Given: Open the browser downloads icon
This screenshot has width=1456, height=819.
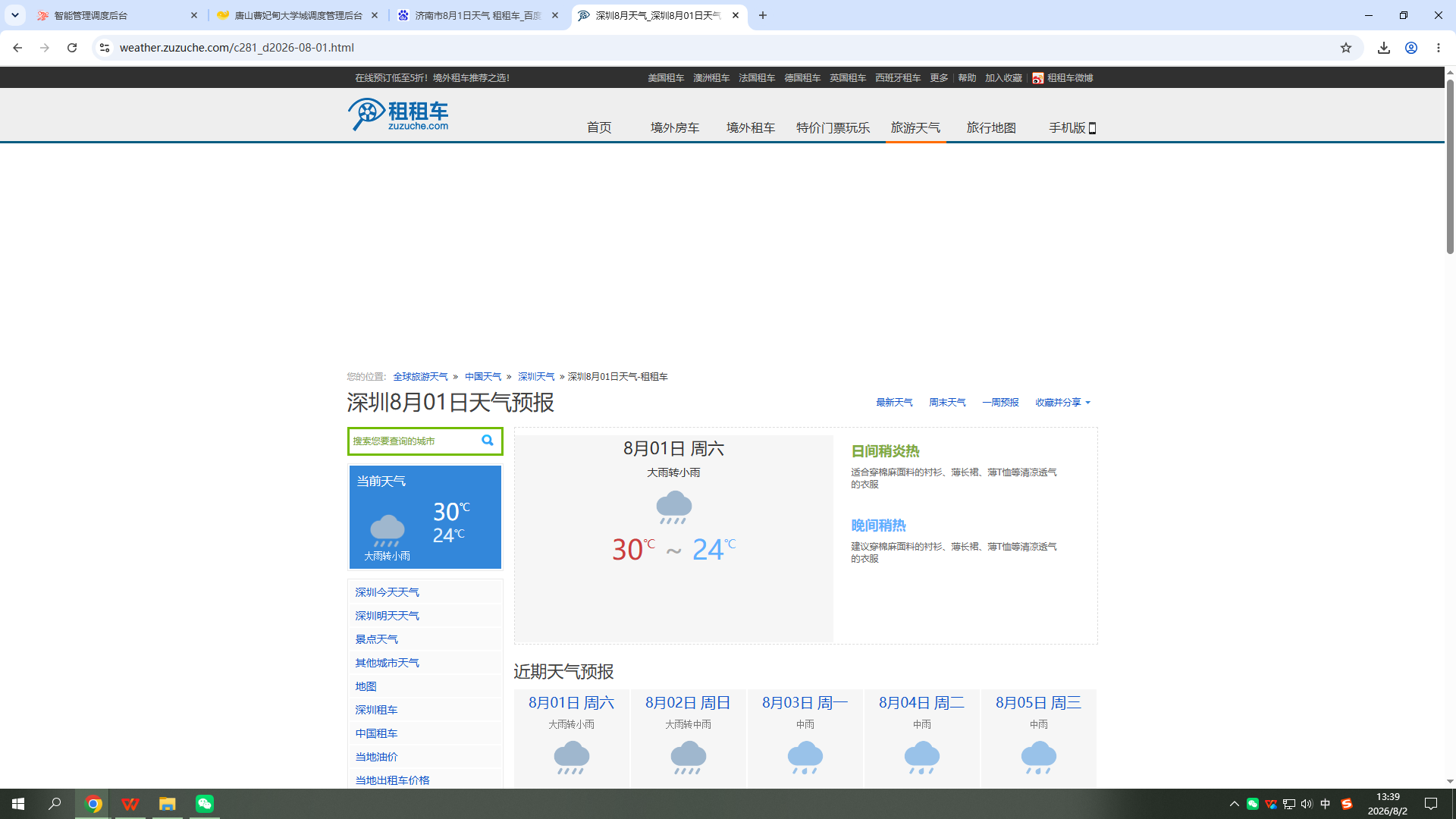Looking at the screenshot, I should tap(1384, 48).
